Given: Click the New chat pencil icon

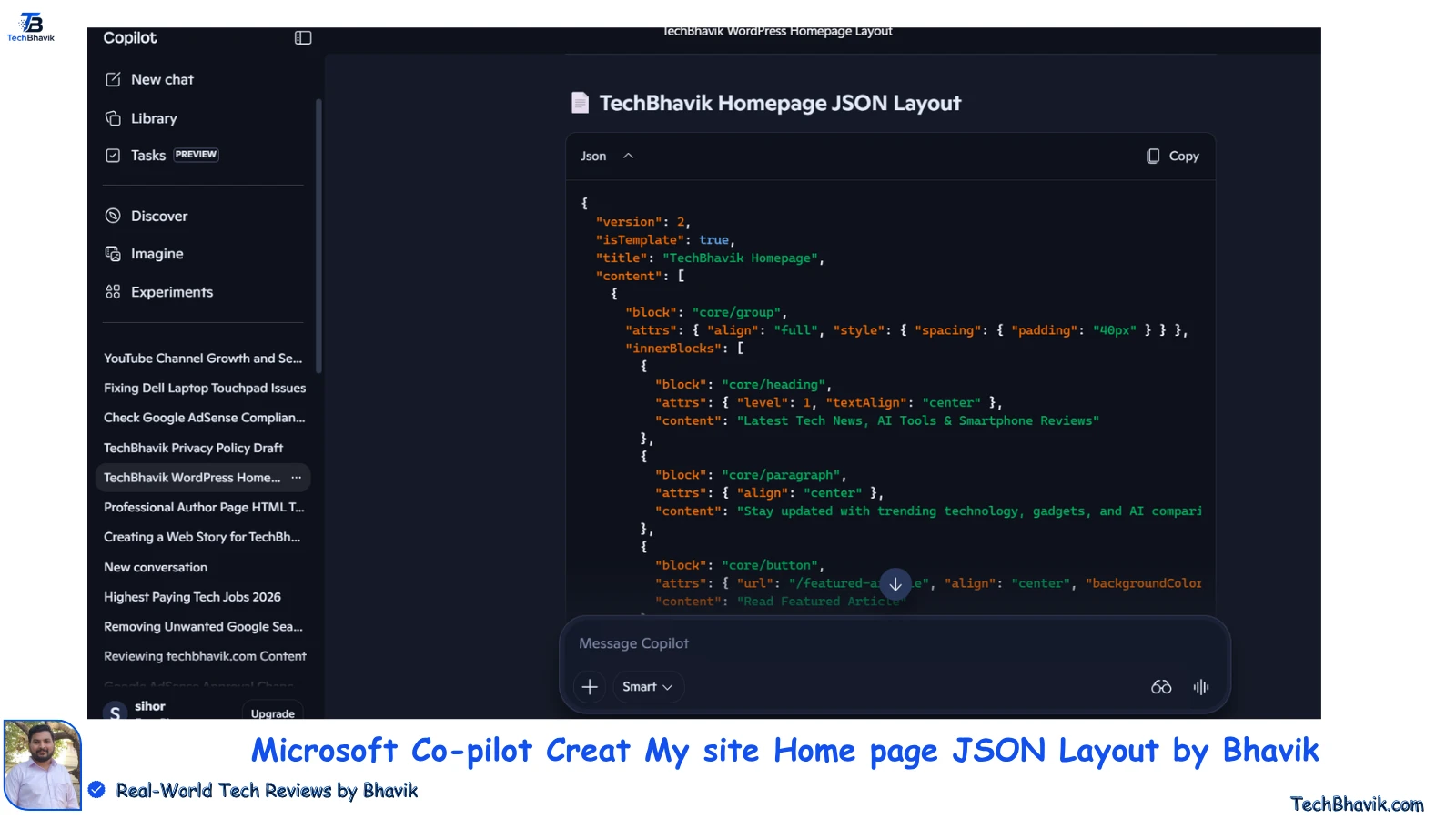Looking at the screenshot, I should pyautogui.click(x=113, y=79).
